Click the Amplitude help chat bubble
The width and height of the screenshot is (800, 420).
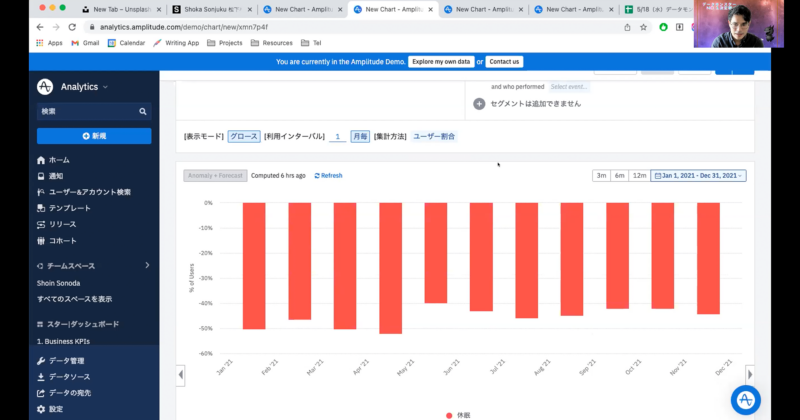(745, 400)
